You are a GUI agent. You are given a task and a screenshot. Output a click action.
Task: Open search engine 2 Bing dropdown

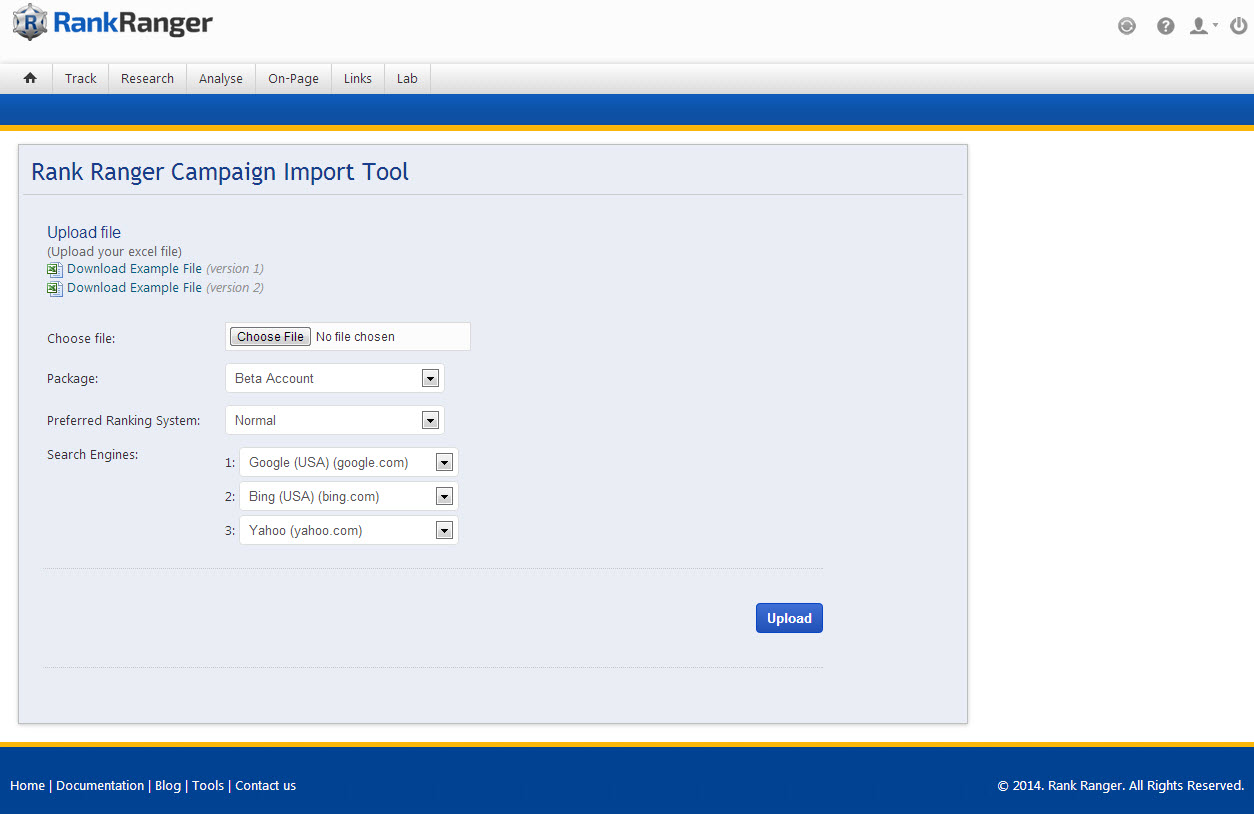348,496
